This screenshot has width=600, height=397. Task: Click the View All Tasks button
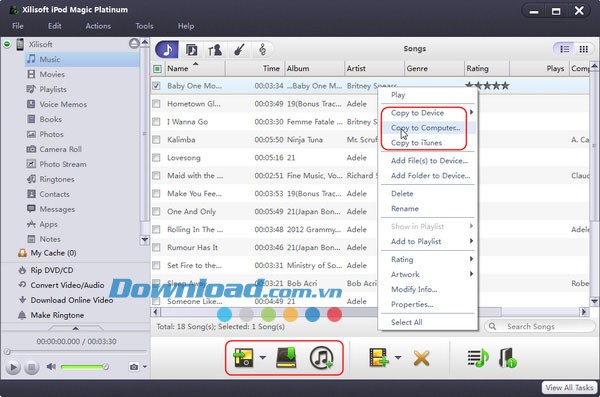[x=569, y=387]
